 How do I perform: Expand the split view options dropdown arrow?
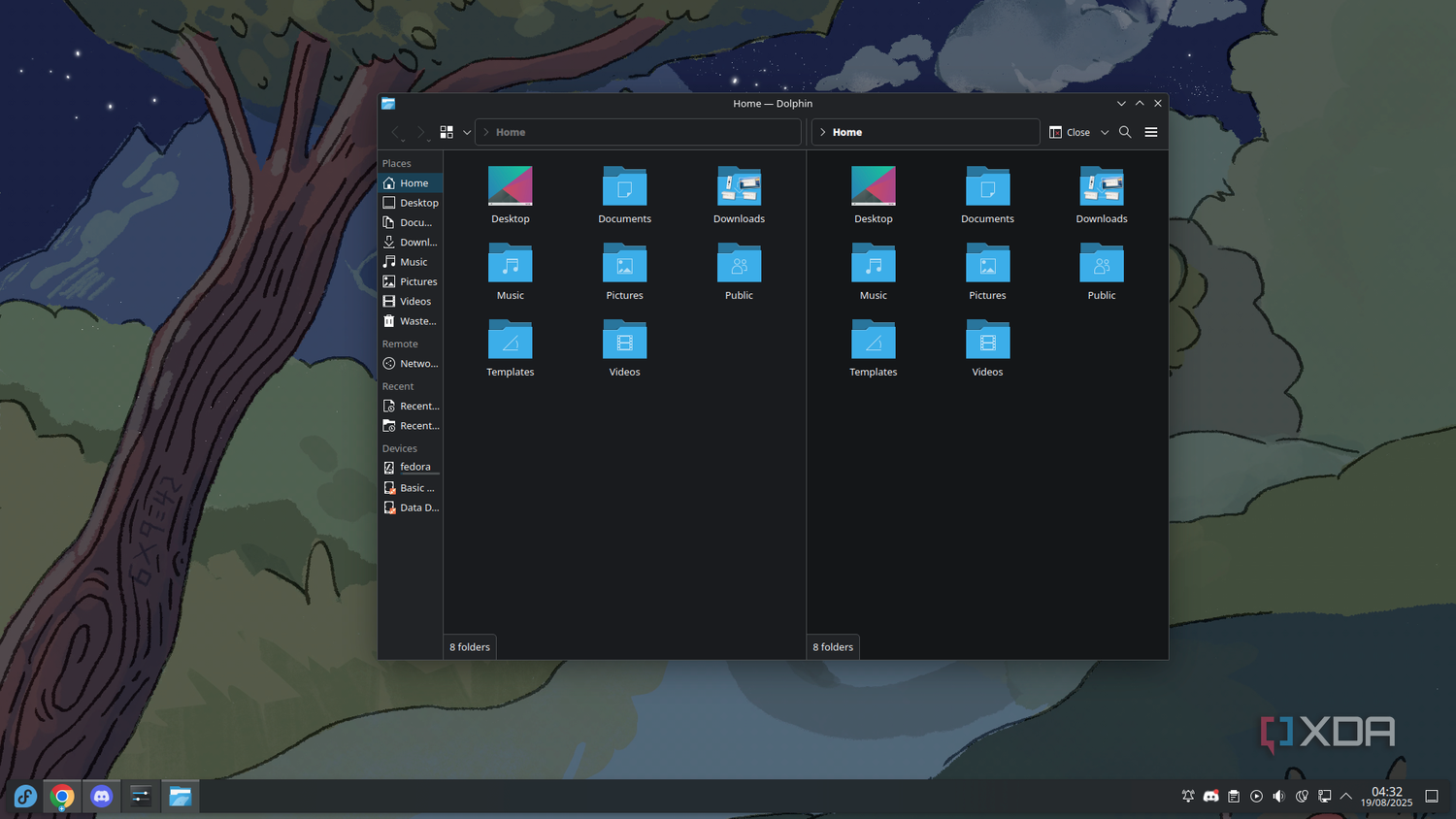1105,133
